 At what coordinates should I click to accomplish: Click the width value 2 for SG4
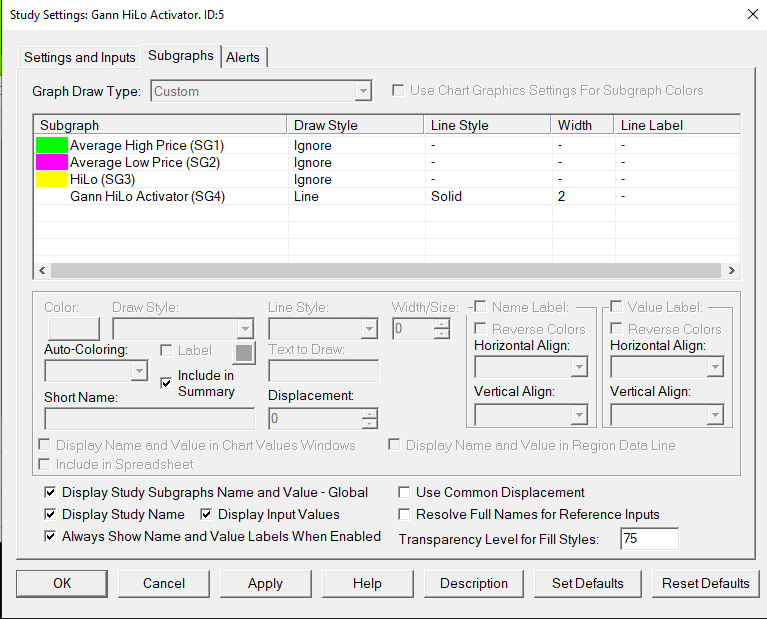point(561,196)
